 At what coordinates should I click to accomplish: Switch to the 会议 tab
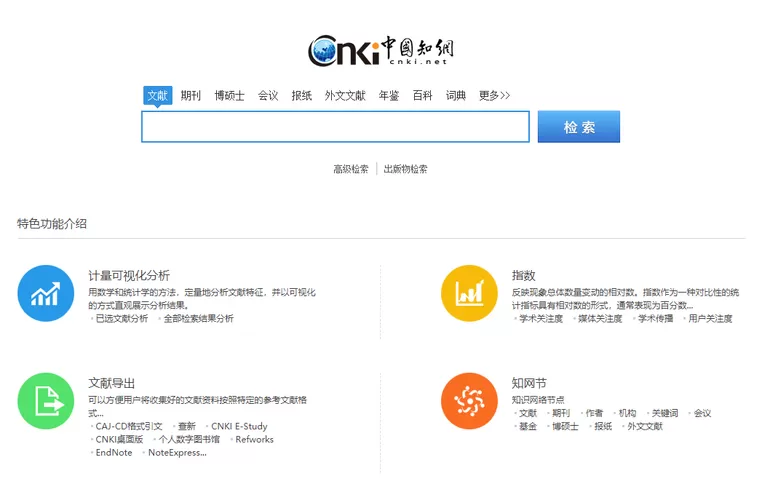tap(268, 96)
